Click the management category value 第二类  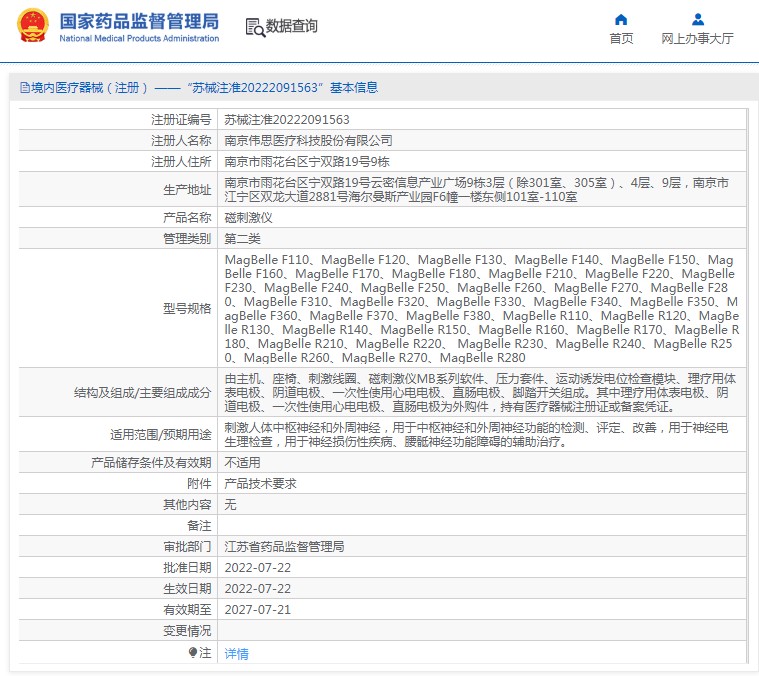click(x=242, y=238)
